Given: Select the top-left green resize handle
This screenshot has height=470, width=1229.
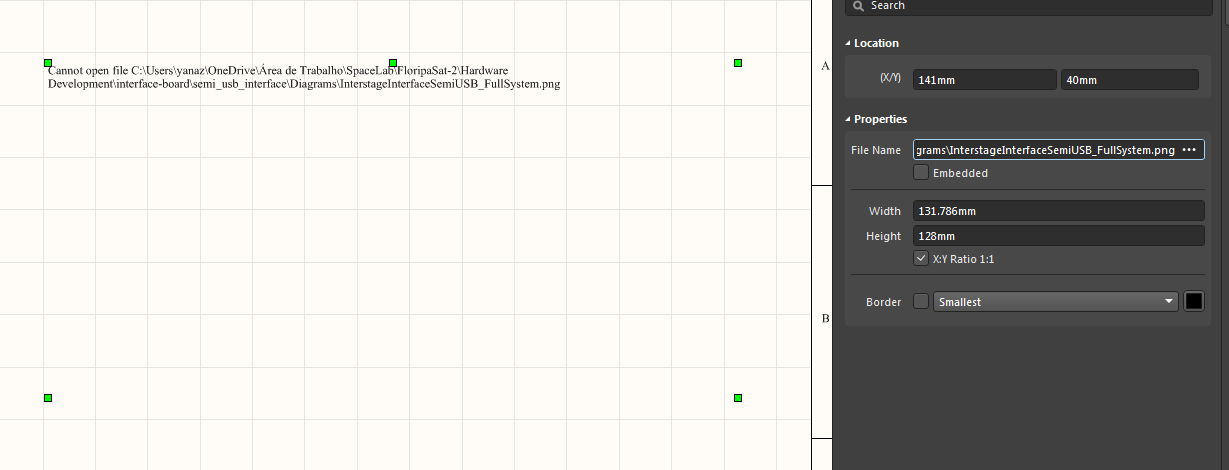Looking at the screenshot, I should 48,63.
